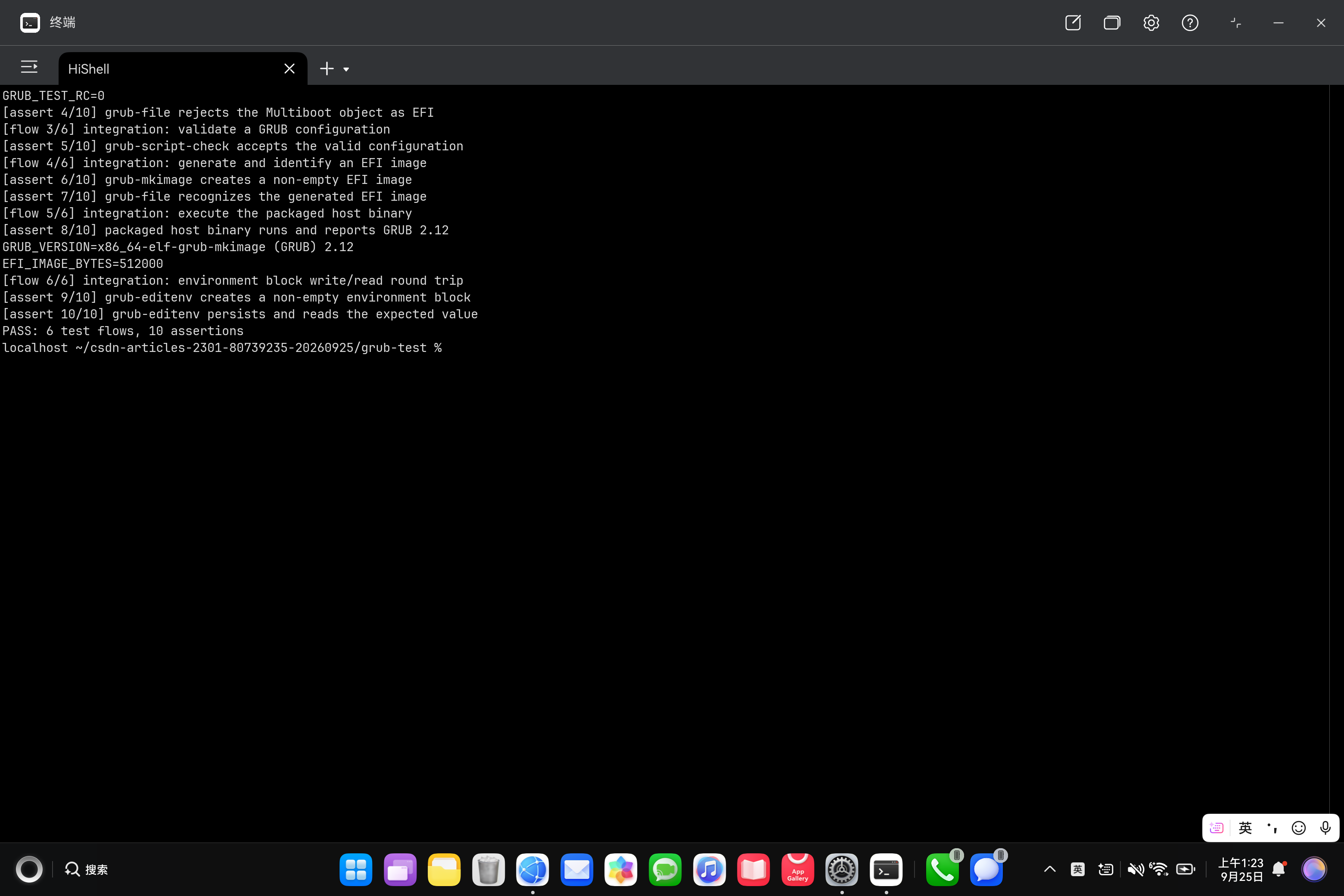Open the Mail app in dock
This screenshot has width=1344, height=896.
(576, 870)
